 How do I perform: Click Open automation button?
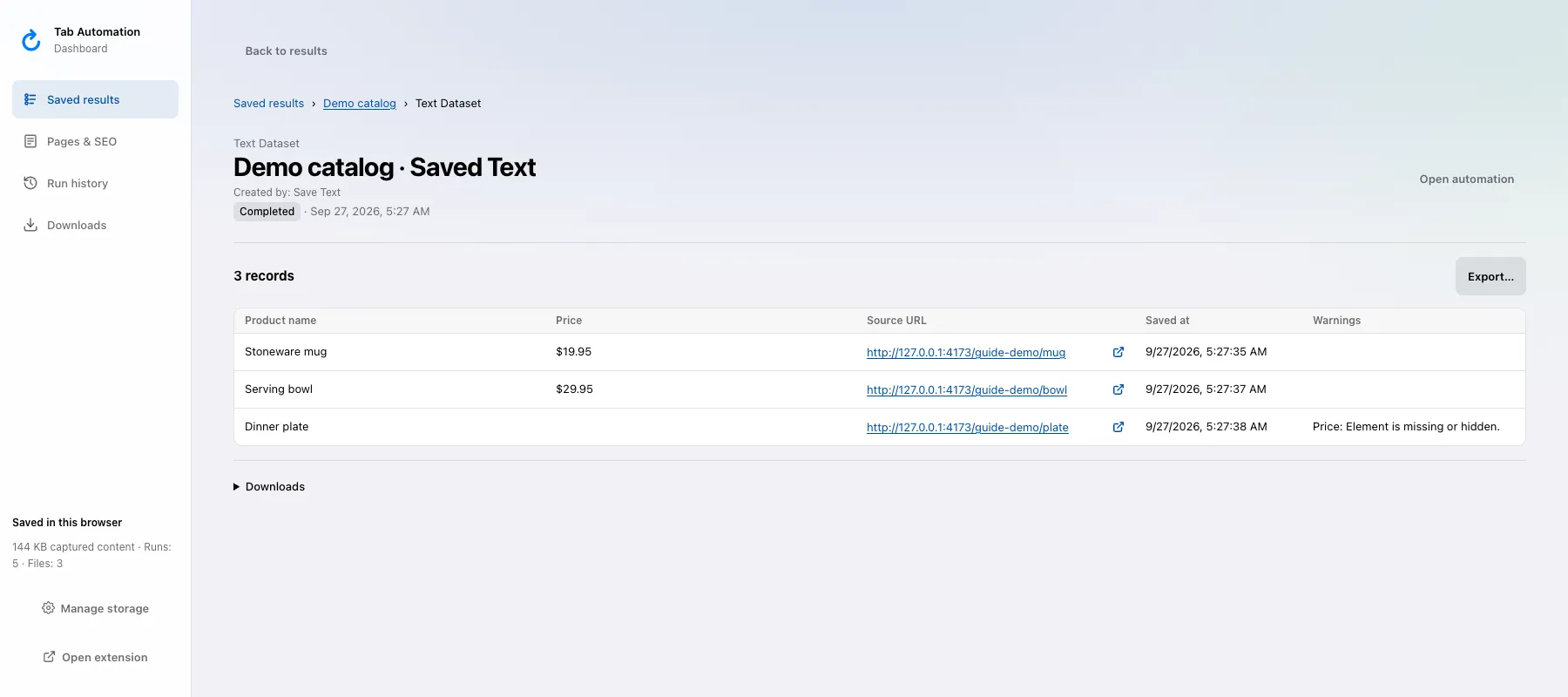[1467, 179]
